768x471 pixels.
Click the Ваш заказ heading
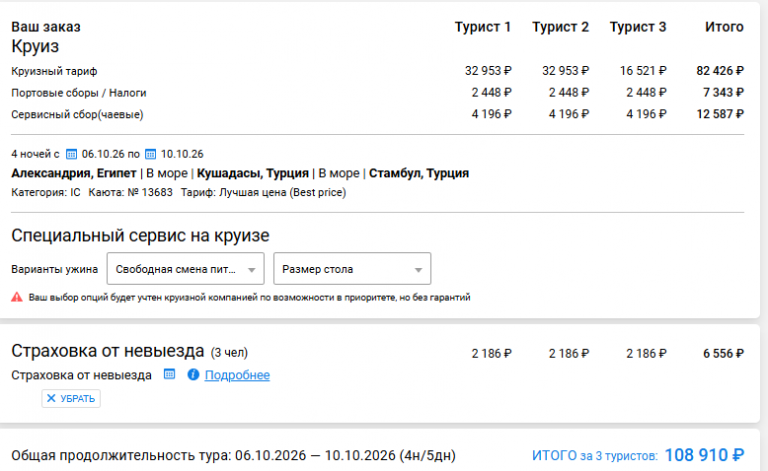coord(46,27)
